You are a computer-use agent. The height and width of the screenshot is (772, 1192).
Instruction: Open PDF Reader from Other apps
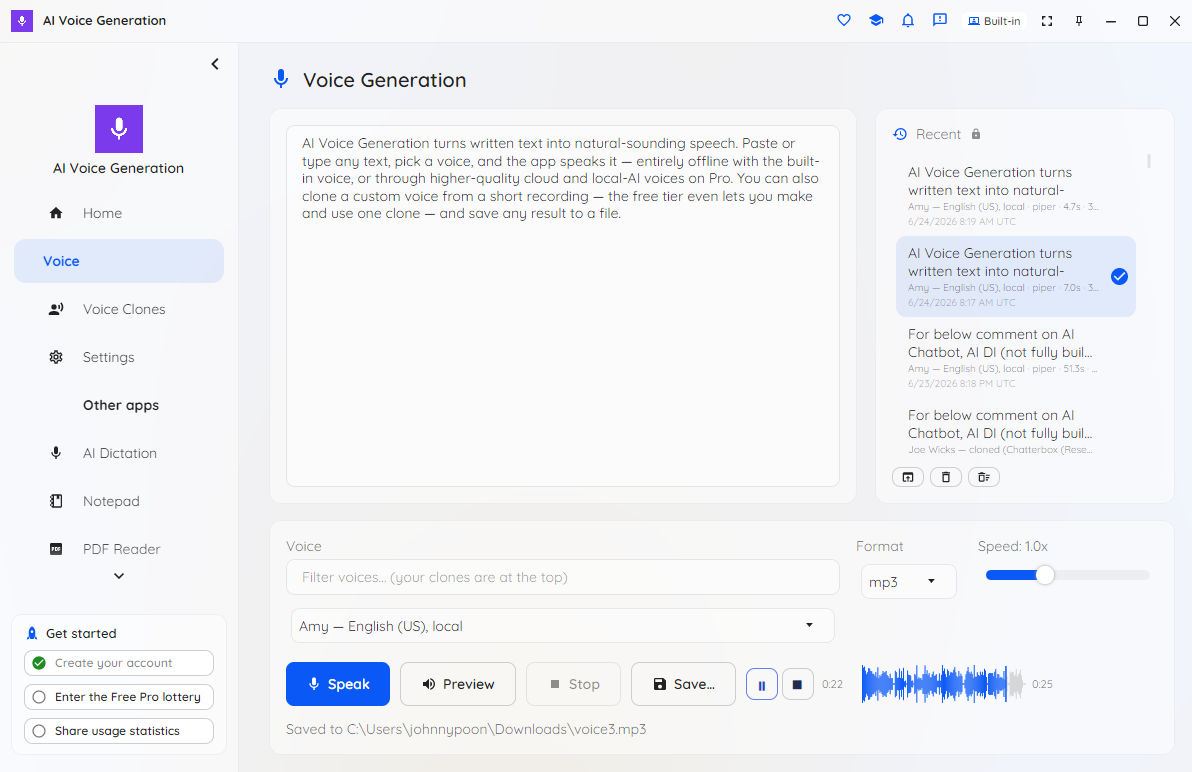[x=119, y=549]
